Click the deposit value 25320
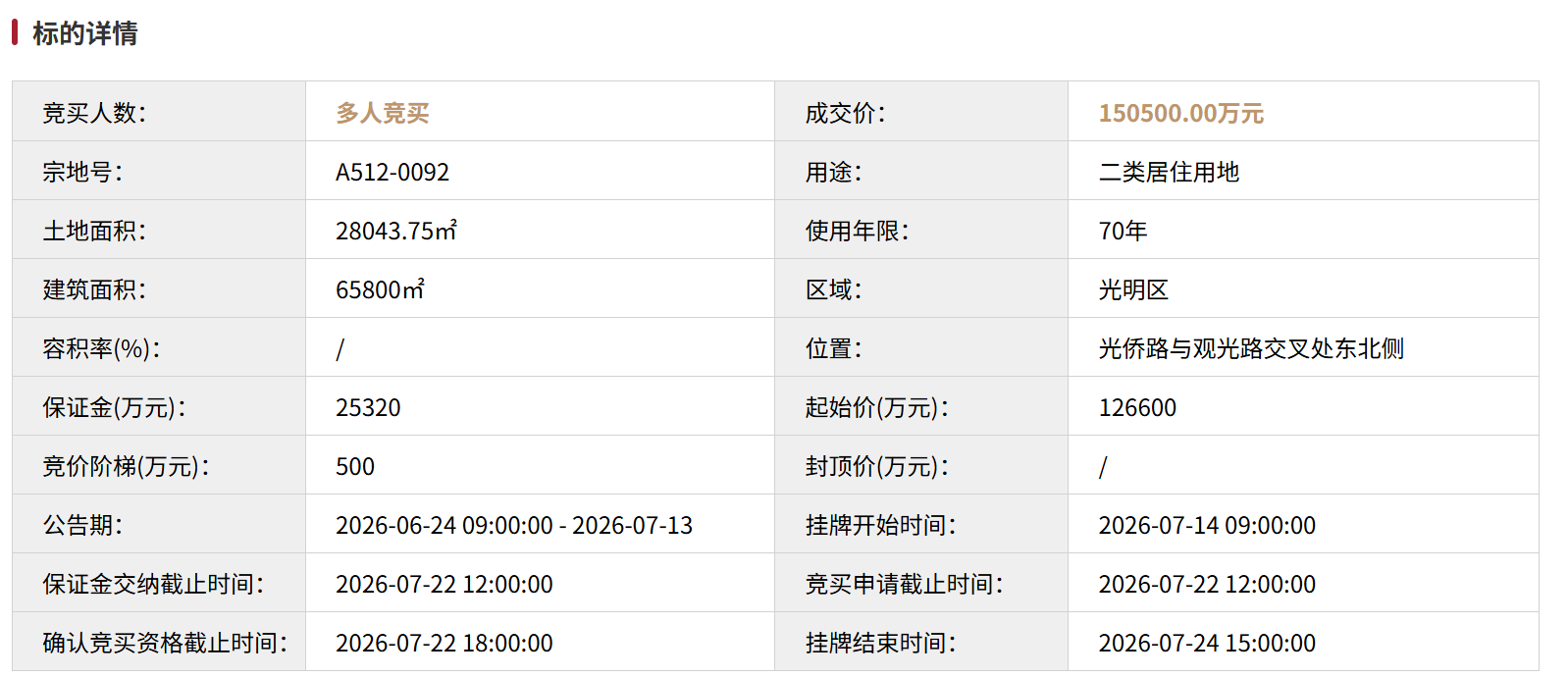The height and width of the screenshot is (677, 1568). tap(368, 407)
